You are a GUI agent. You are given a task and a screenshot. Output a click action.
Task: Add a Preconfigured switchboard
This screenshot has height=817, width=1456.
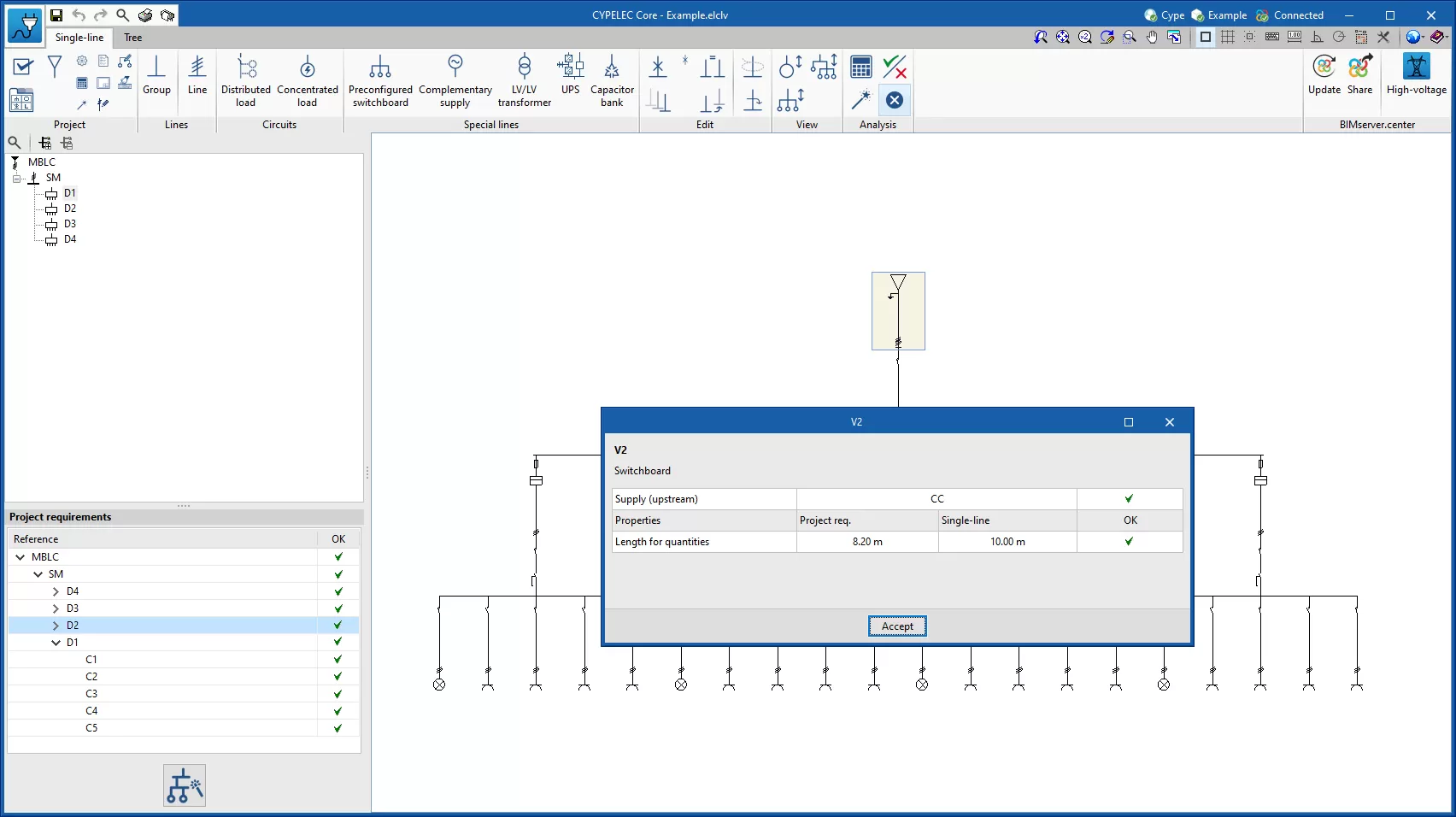380,81
